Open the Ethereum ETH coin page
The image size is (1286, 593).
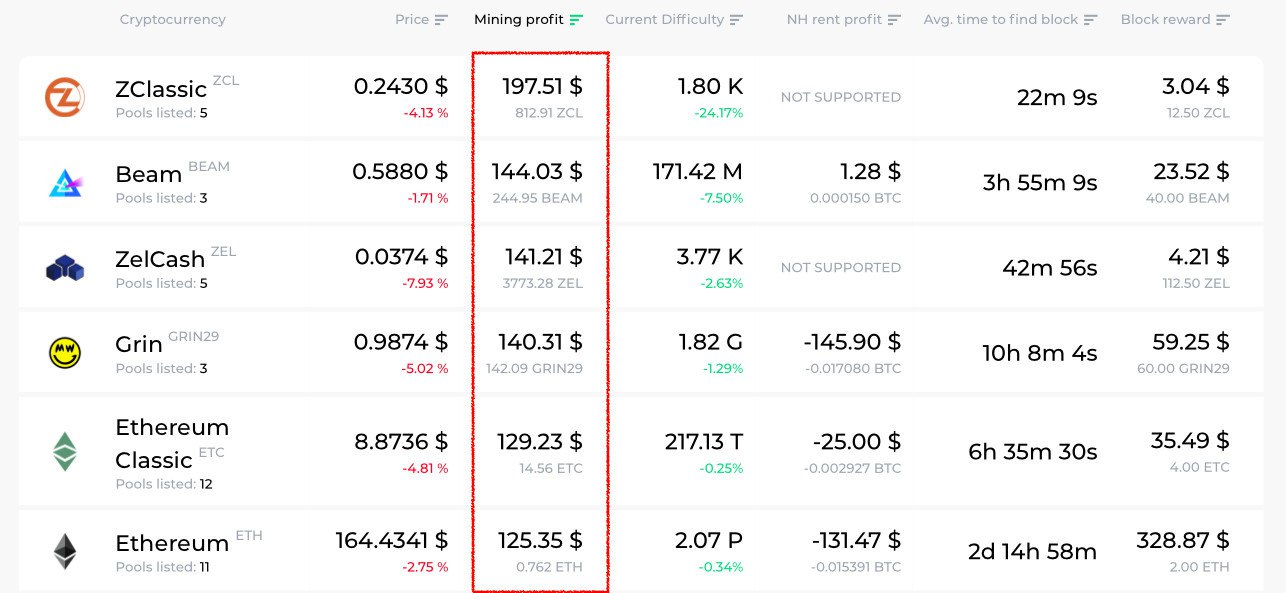point(172,543)
